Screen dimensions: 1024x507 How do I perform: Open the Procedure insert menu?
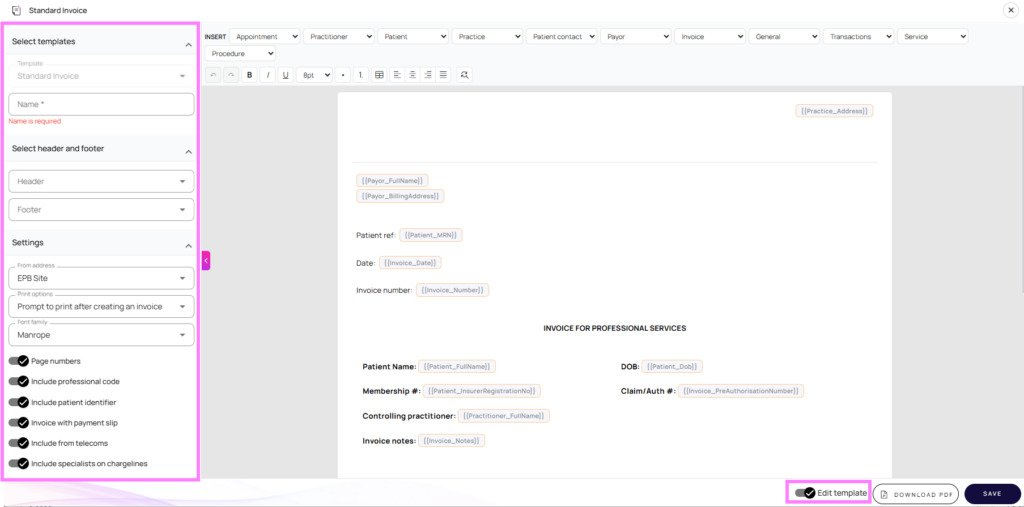click(x=240, y=54)
